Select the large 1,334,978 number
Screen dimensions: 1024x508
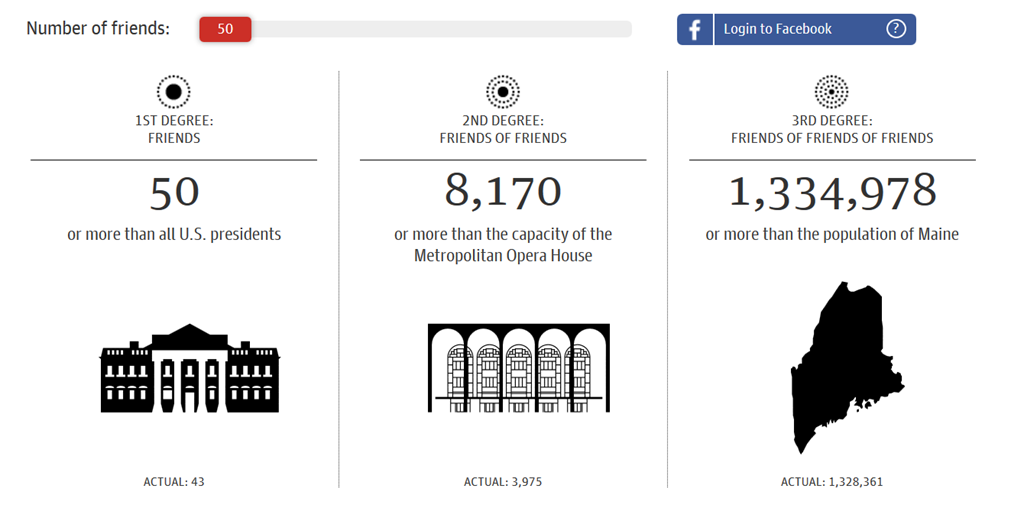pyautogui.click(x=832, y=192)
